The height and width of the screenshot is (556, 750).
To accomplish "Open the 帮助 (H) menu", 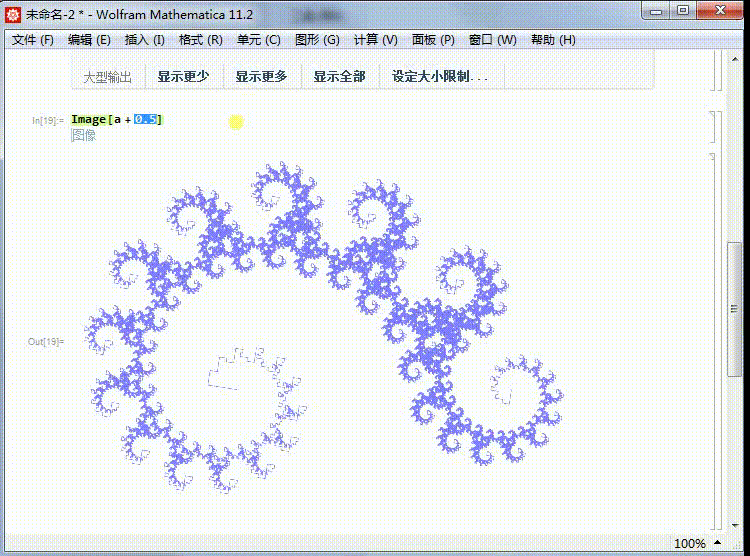I will (553, 40).
